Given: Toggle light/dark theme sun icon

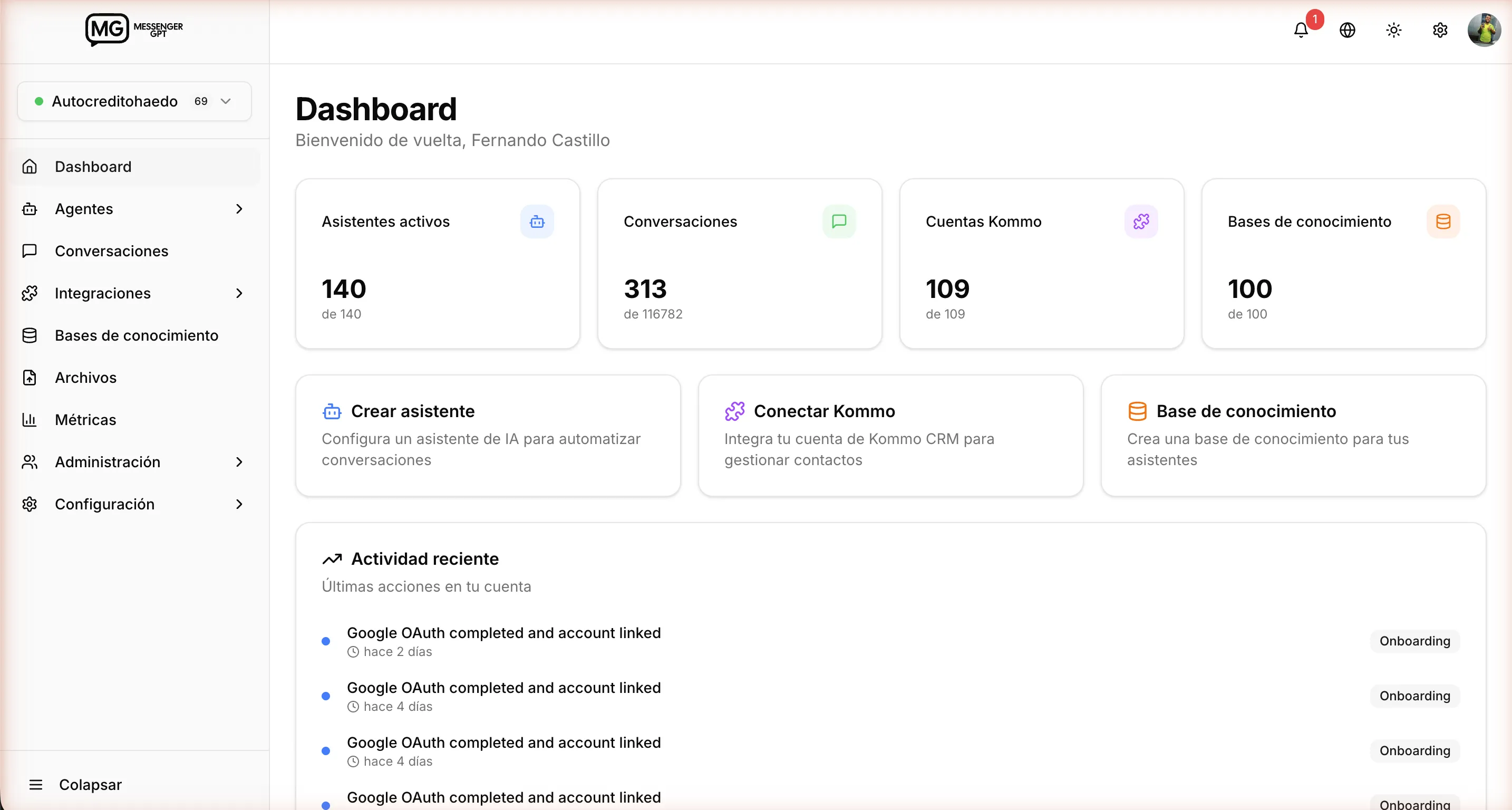Looking at the screenshot, I should point(1393,30).
